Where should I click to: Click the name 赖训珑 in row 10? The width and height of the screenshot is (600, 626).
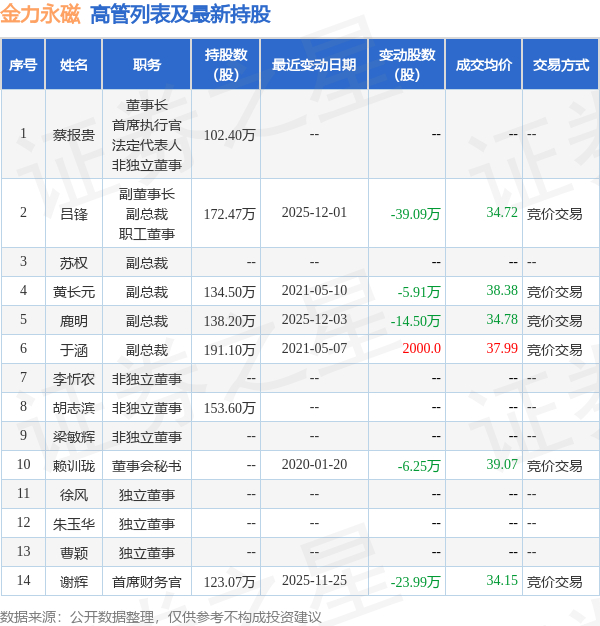click(x=74, y=466)
